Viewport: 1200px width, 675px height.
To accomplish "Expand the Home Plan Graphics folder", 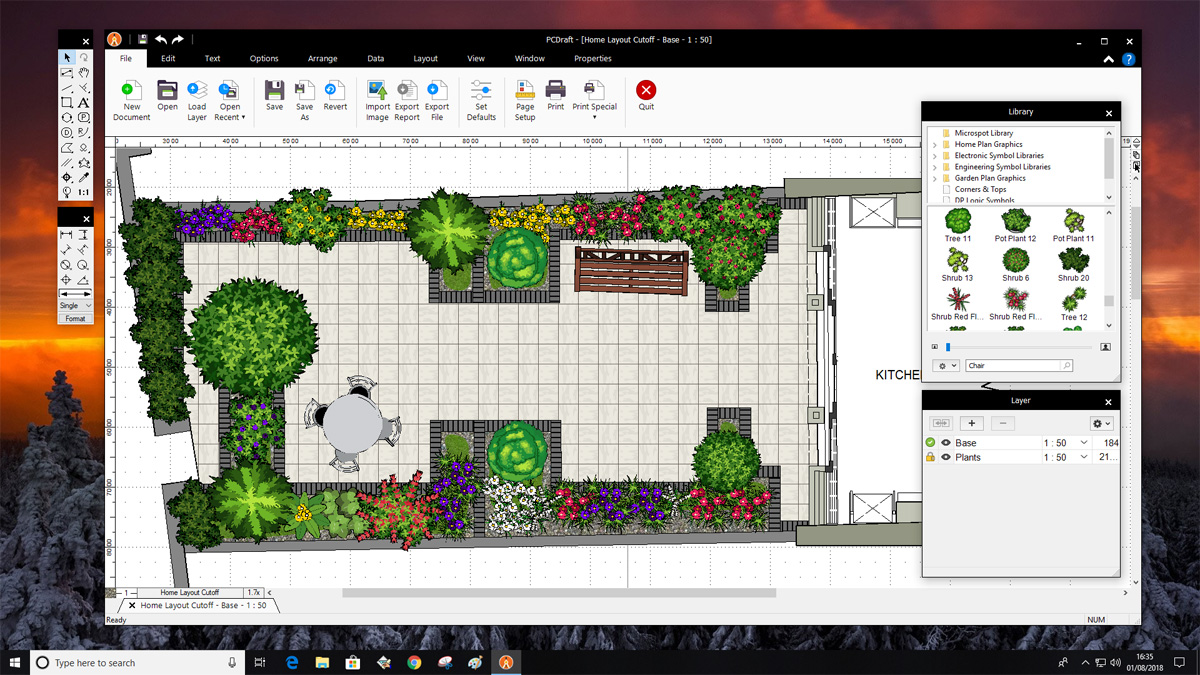I will click(x=935, y=144).
